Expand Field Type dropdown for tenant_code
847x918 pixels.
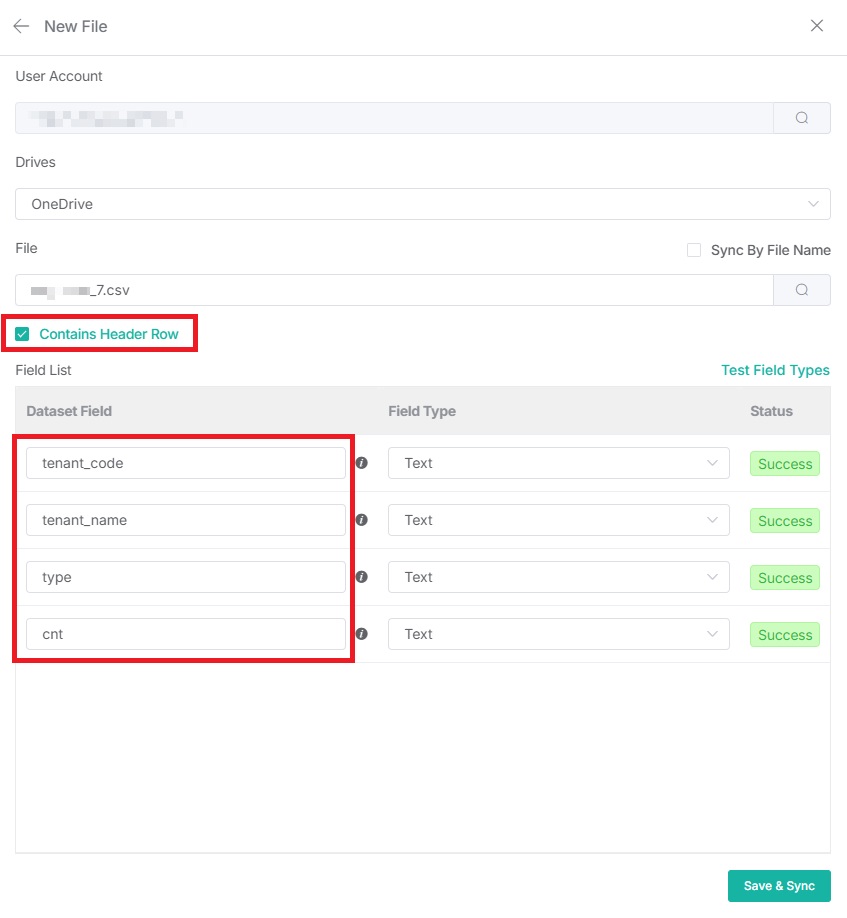558,463
